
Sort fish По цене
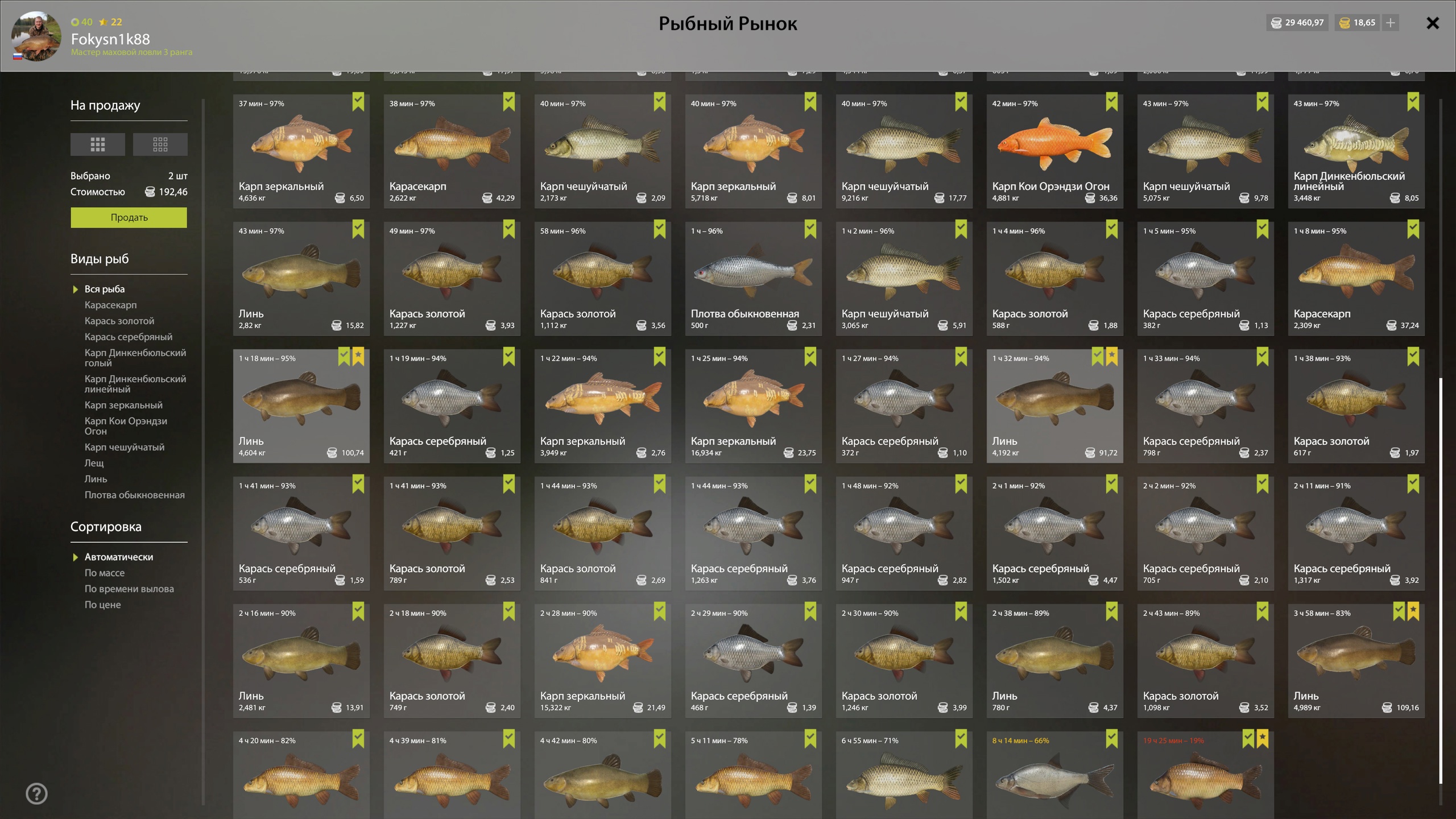tap(102, 605)
